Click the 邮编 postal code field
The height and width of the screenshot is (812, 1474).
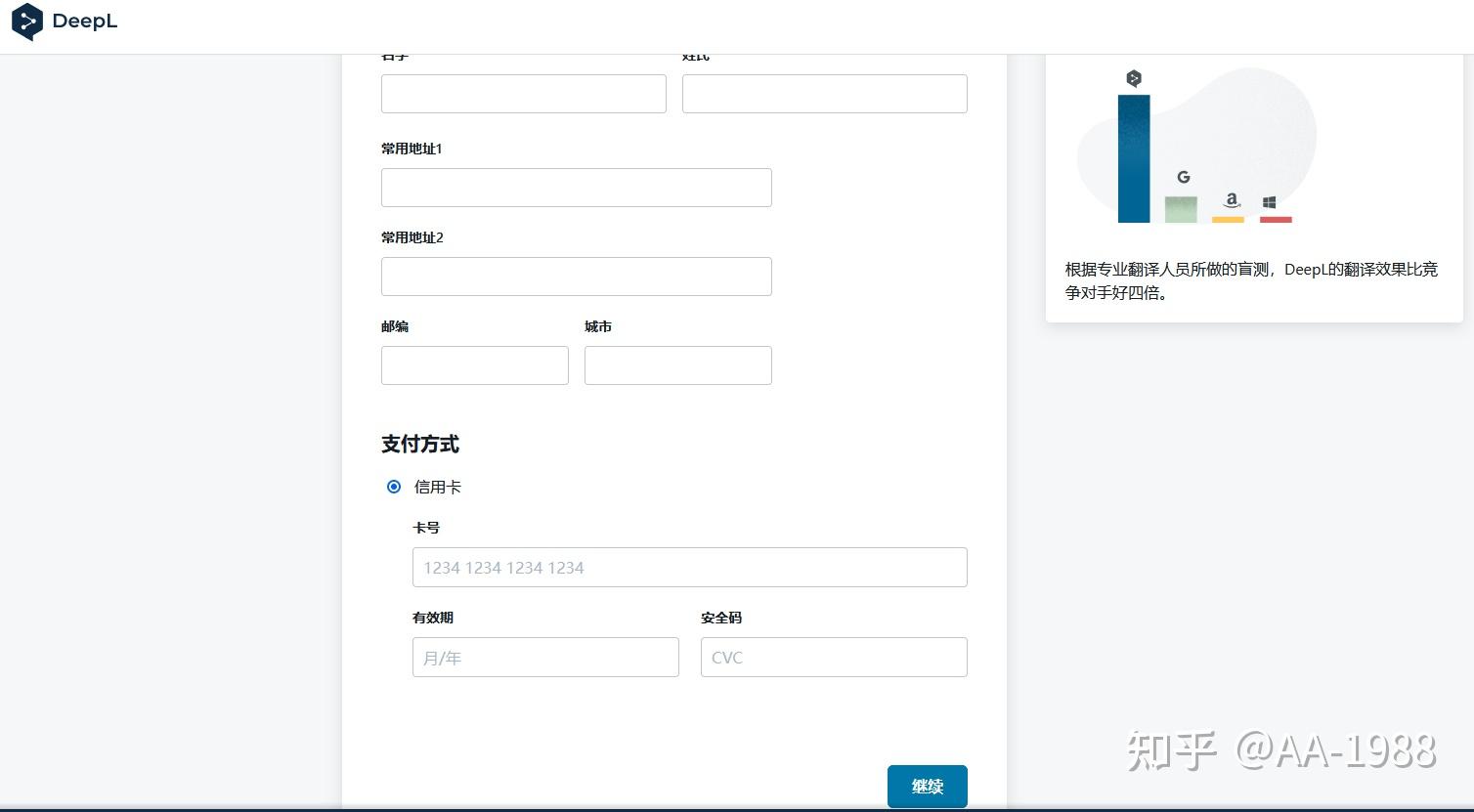pos(474,364)
